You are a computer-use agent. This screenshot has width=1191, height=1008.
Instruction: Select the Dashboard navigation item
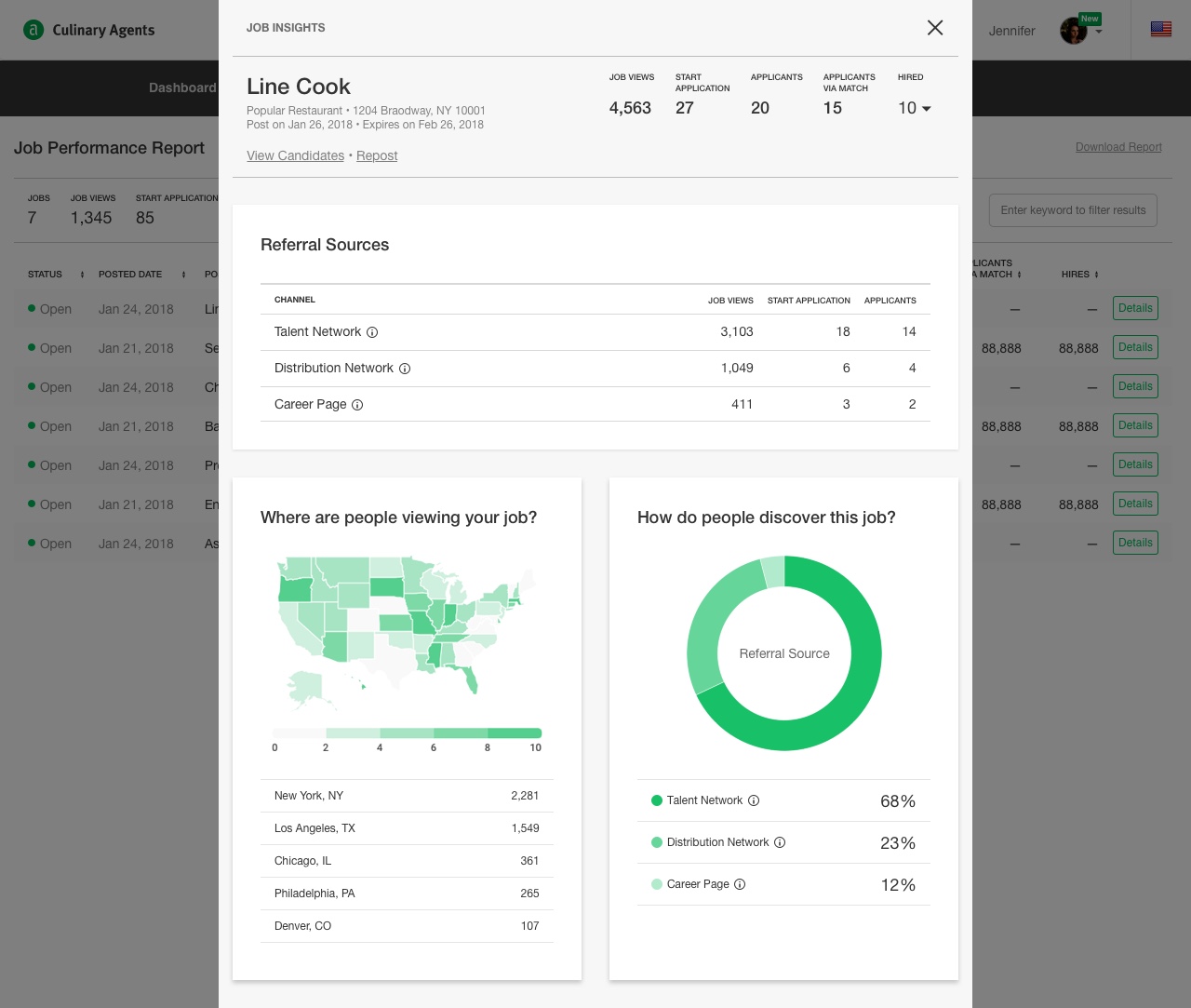click(181, 87)
